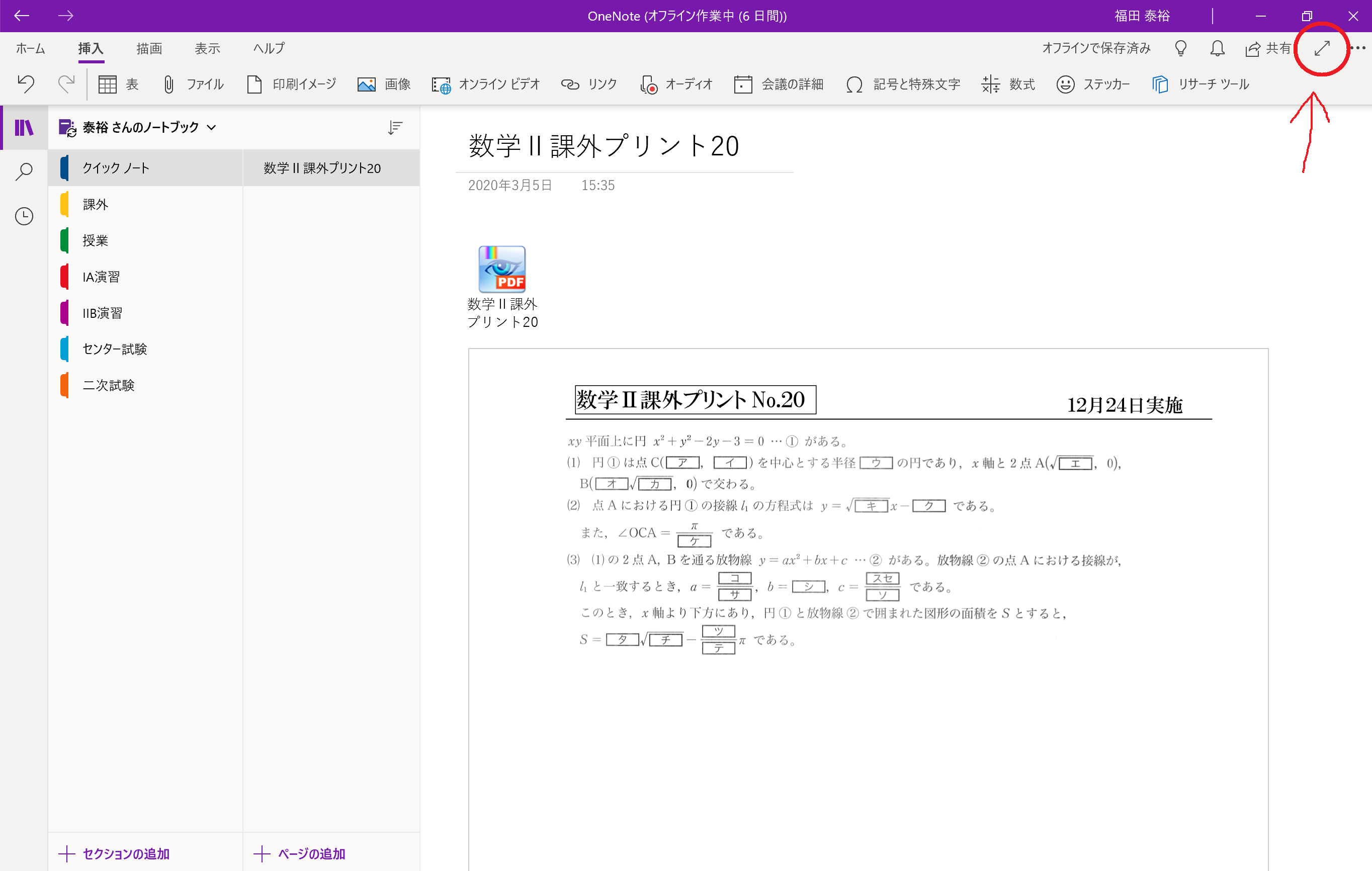The width and height of the screenshot is (1372, 871).
Task: Go forward with the right arrow
Action: pos(65,16)
